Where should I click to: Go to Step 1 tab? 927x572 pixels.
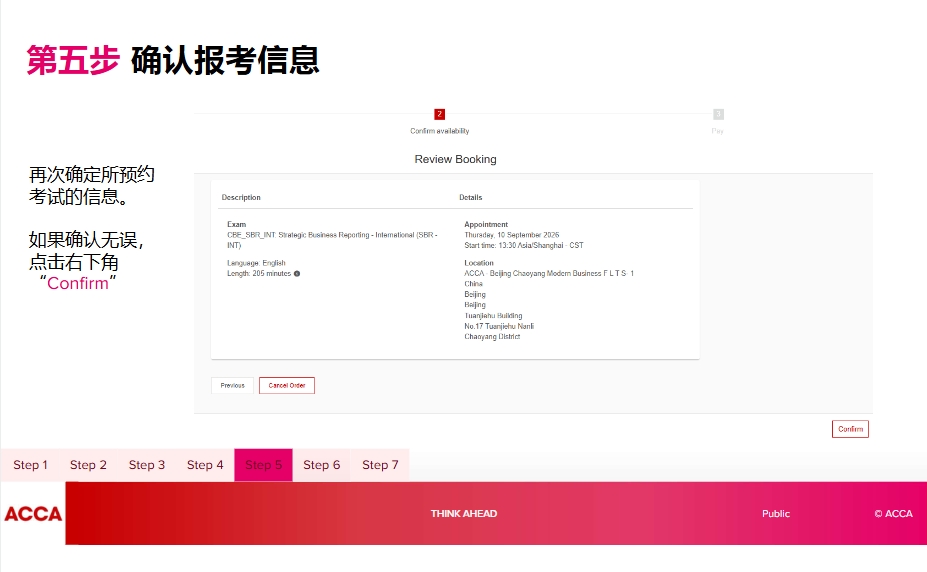pos(30,465)
